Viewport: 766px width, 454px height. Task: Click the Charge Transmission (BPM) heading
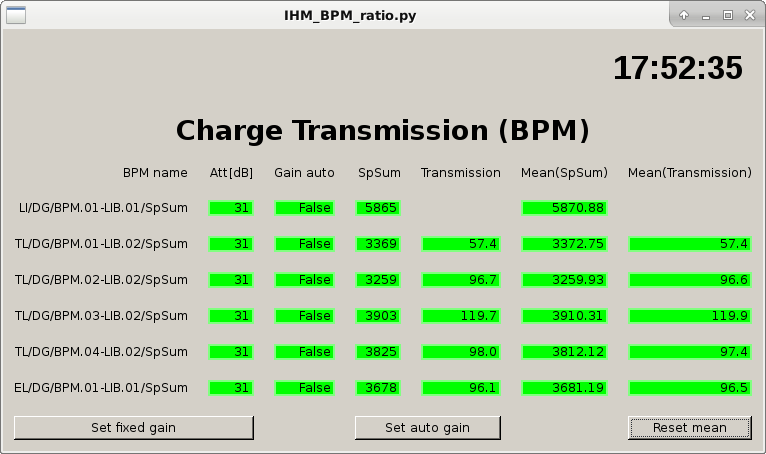pos(382,131)
